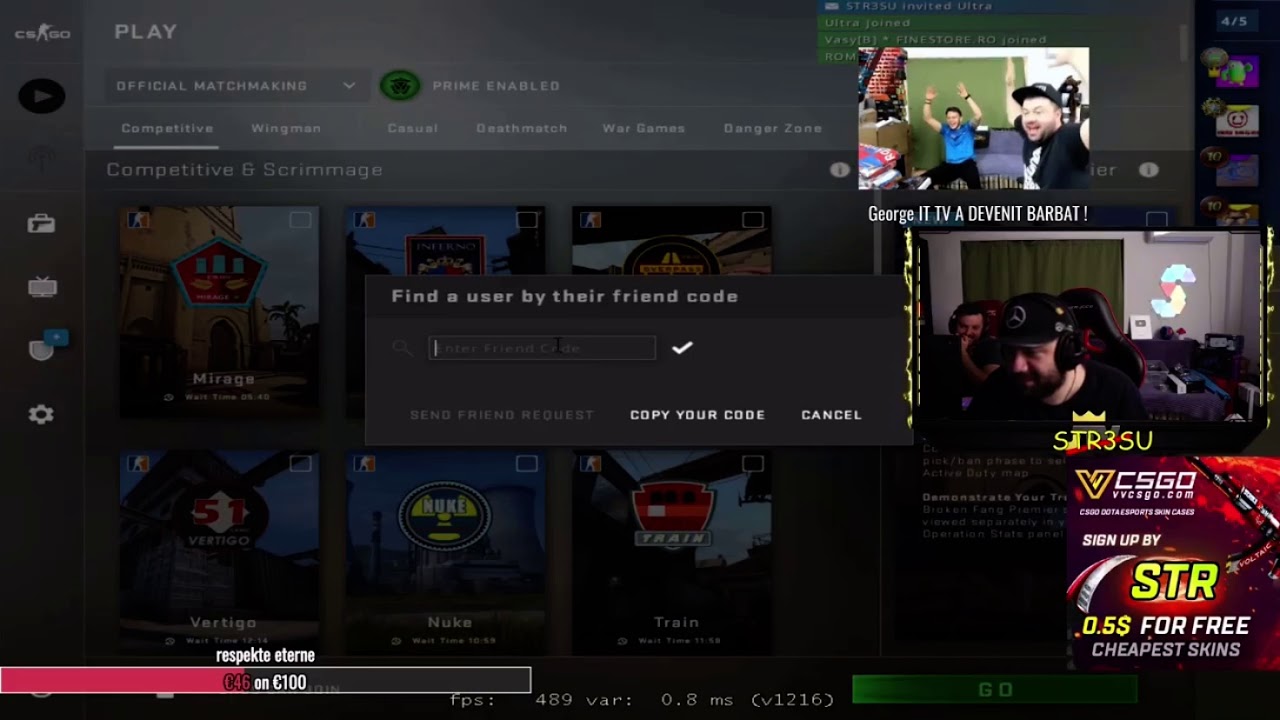Select the Vertigo map thumbnail
Screen dimensions: 1280x720
pos(220,553)
